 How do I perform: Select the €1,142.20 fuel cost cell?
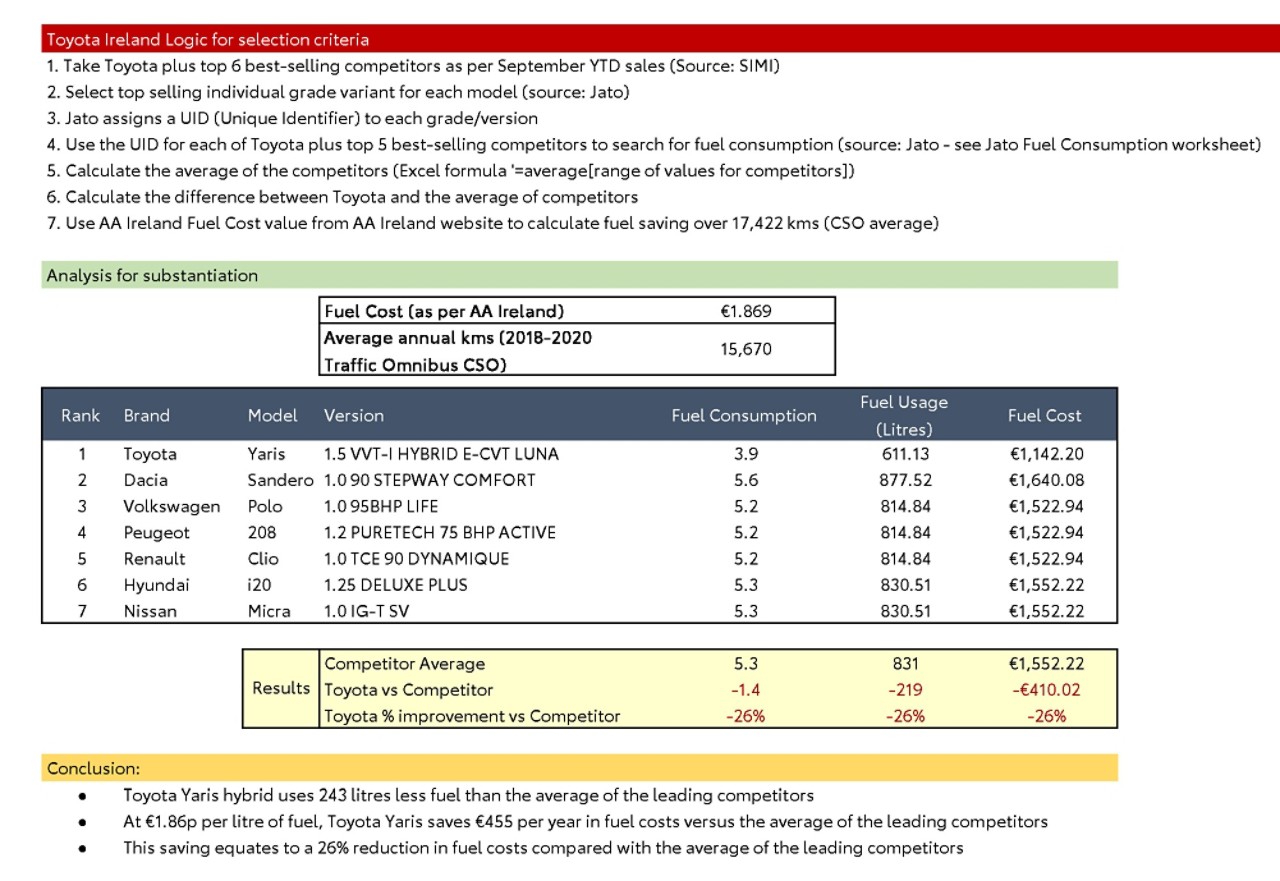tap(1047, 454)
